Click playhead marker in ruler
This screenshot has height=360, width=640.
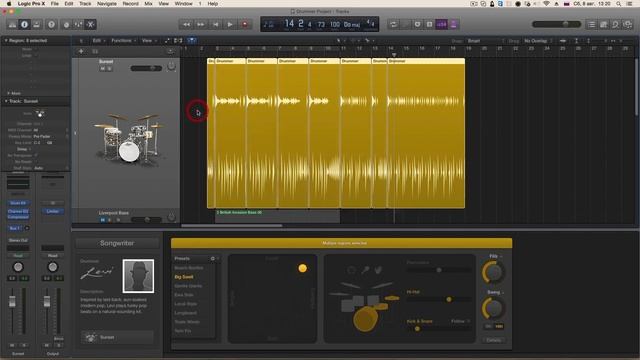point(394,55)
